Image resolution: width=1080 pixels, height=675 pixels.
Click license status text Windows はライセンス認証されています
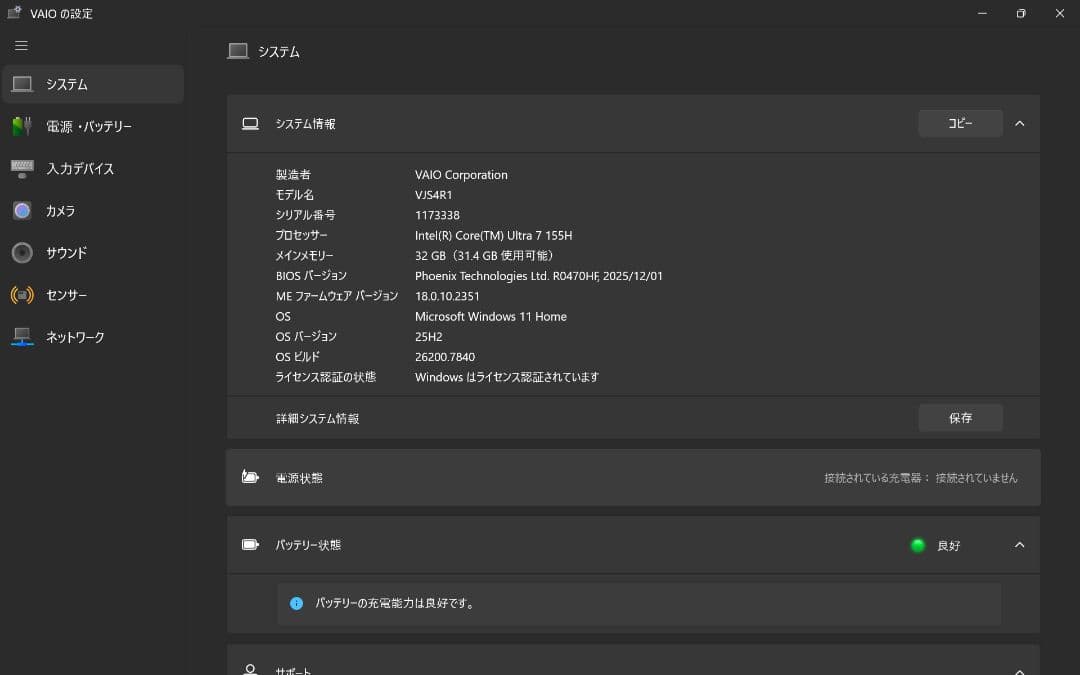pyautogui.click(x=507, y=377)
